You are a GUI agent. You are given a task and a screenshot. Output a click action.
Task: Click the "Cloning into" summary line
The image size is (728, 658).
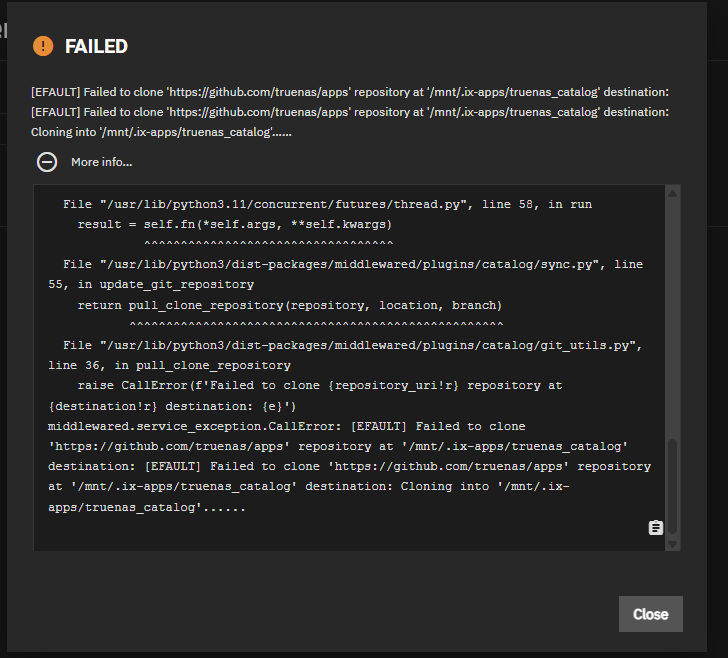tap(161, 132)
